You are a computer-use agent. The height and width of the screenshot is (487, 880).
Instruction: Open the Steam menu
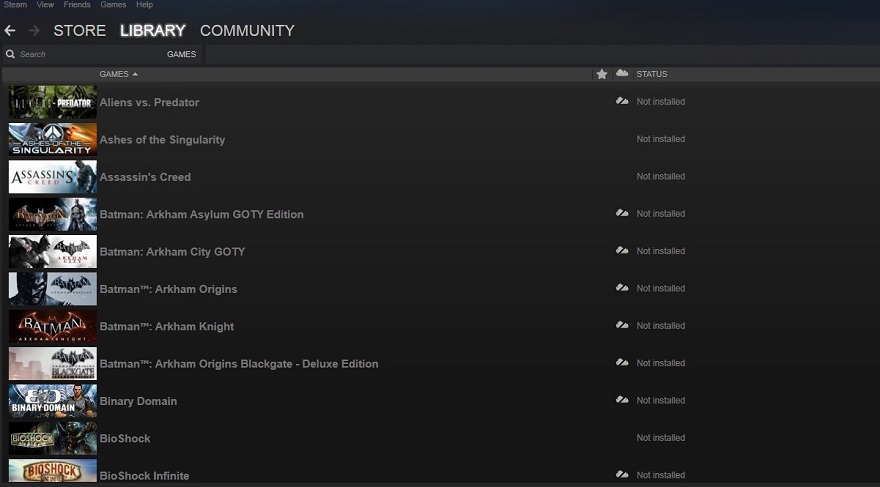tap(15, 4)
